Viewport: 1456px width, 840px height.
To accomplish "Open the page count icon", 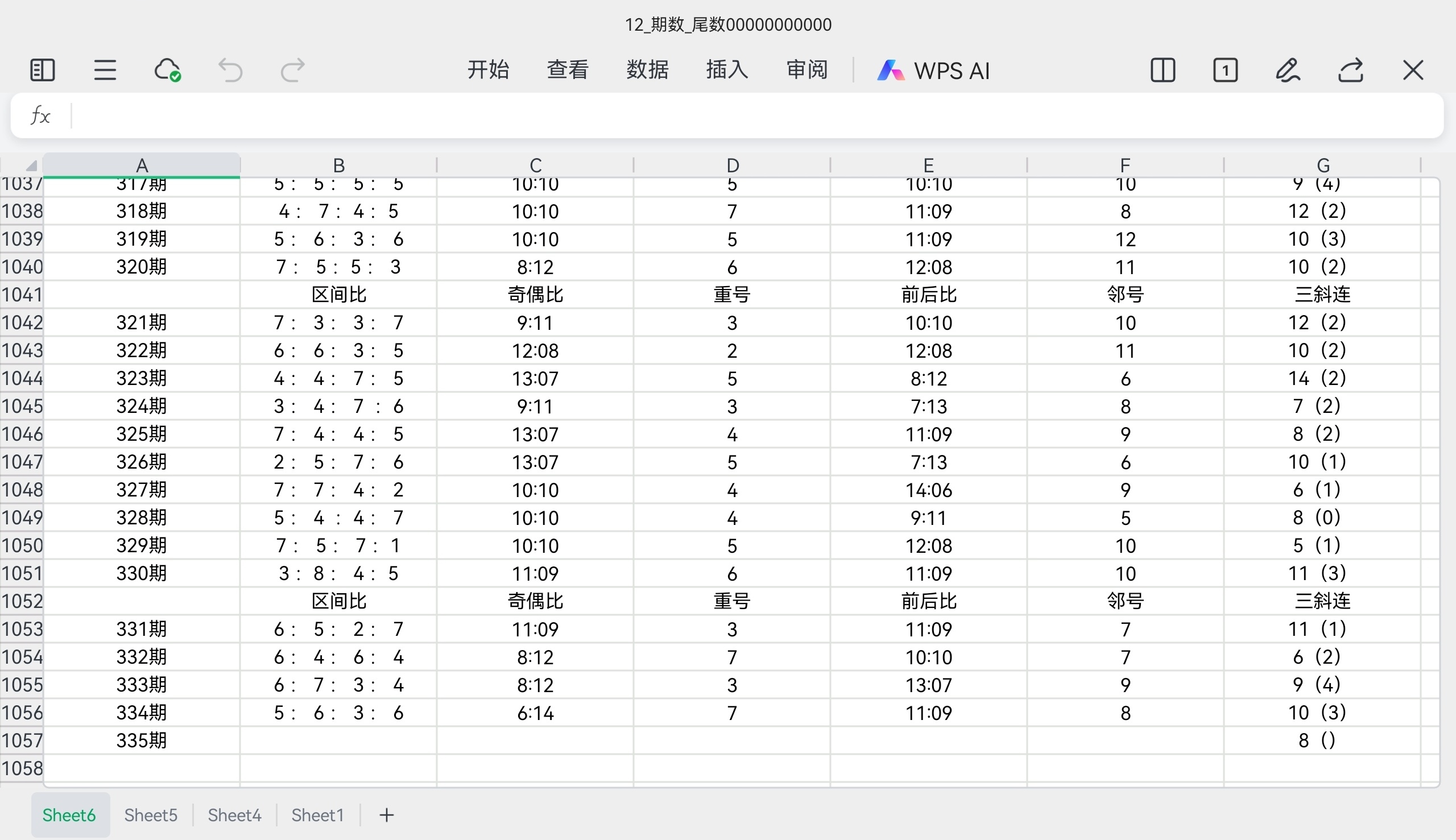I will tap(1225, 71).
